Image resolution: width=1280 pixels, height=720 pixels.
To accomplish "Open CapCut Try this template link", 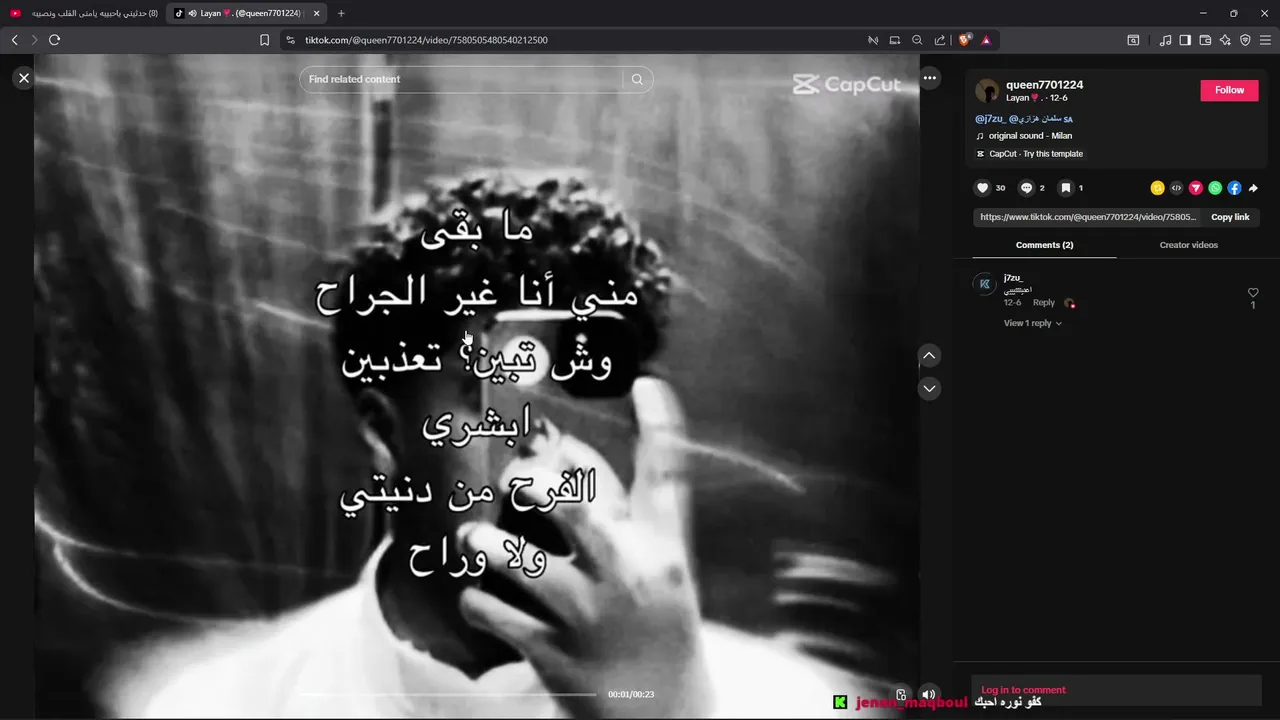I will [x=1030, y=154].
